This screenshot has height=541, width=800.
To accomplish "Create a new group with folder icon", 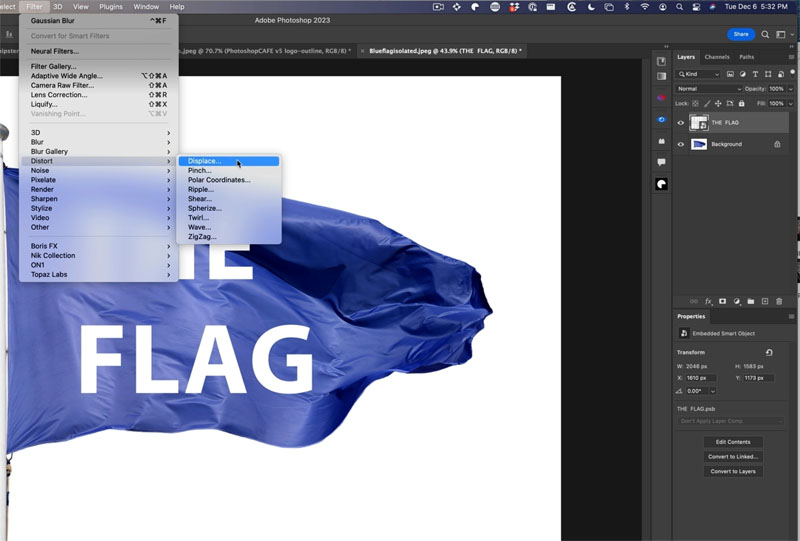I will coord(750,301).
